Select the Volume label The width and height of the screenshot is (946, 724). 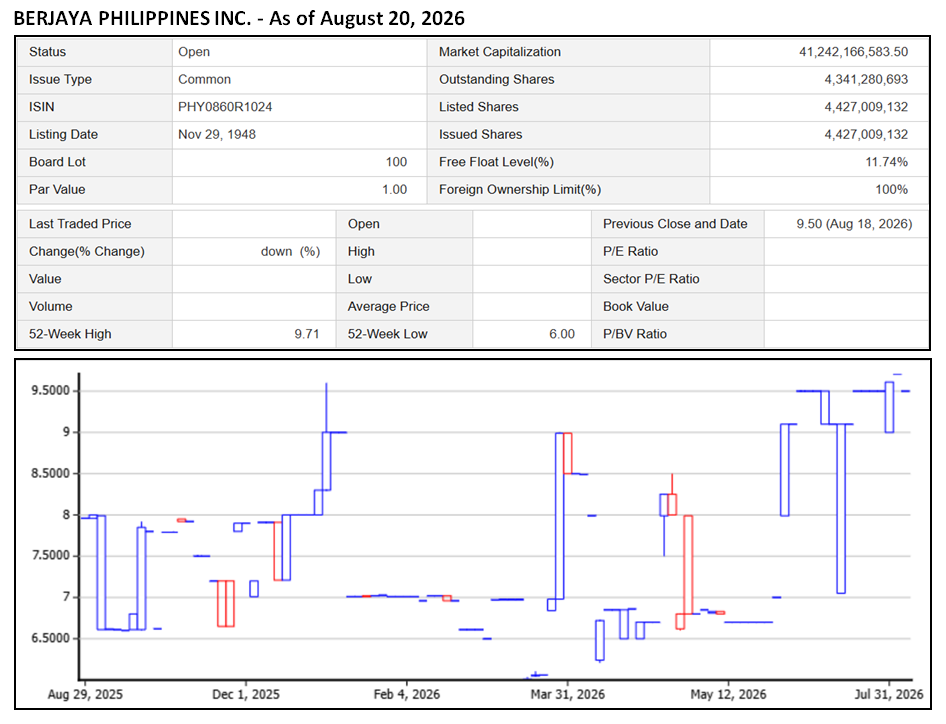pos(50,306)
